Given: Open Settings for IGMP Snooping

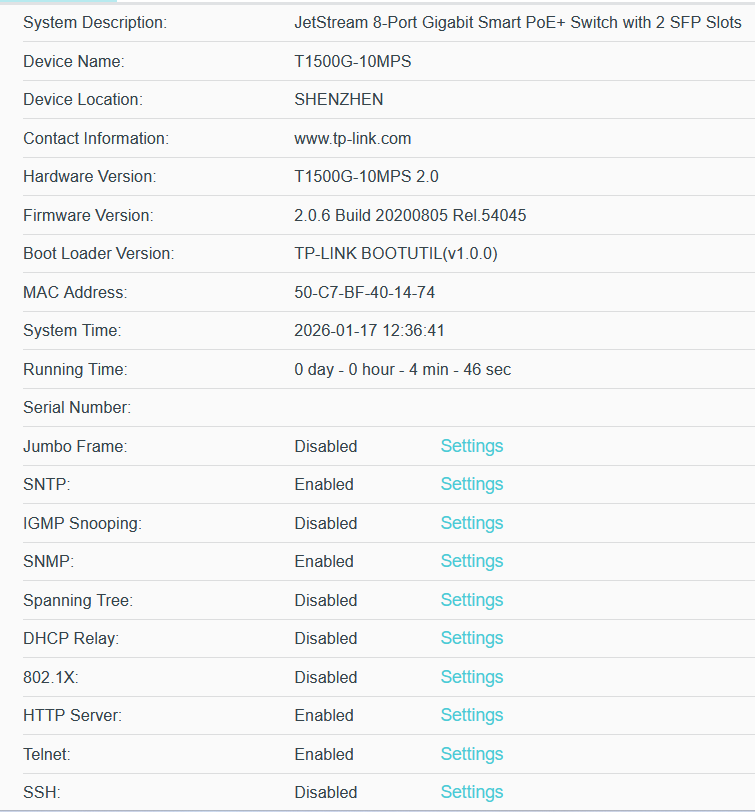Looking at the screenshot, I should (471, 523).
